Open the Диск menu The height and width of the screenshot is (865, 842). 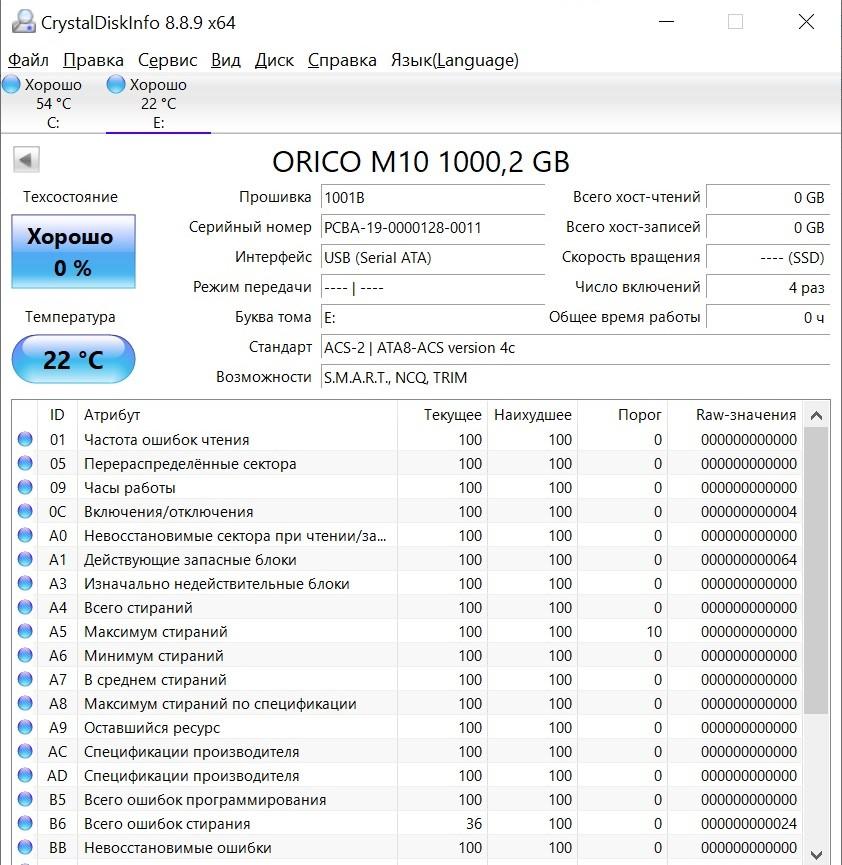274,60
